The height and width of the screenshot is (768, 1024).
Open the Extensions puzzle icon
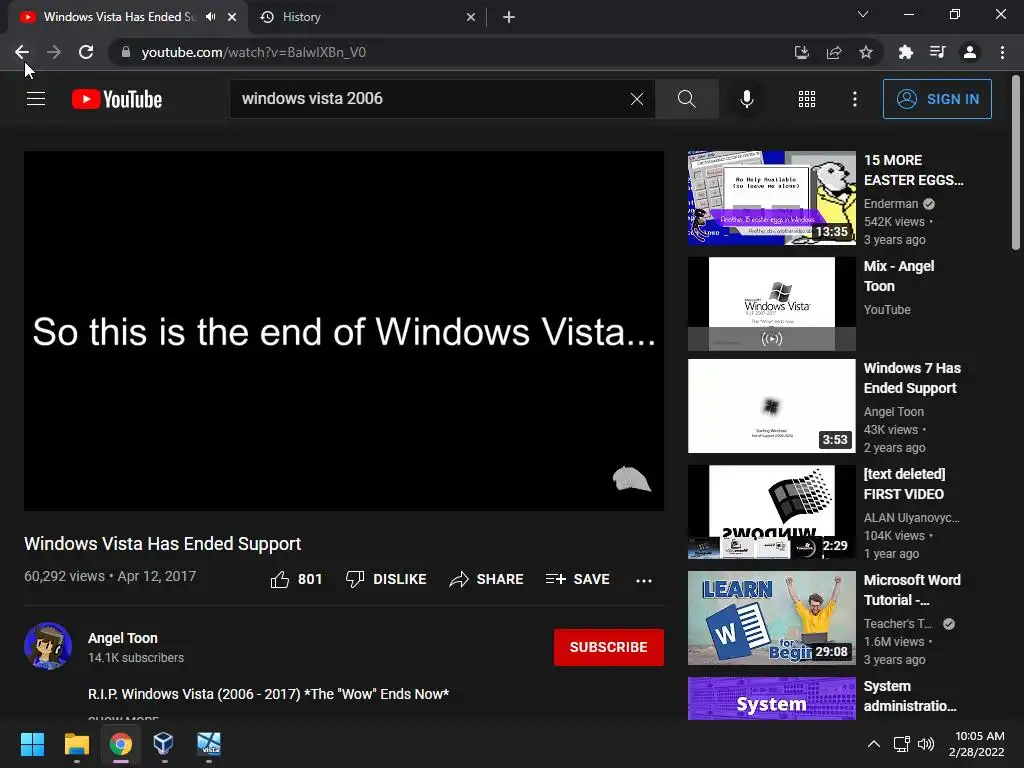tap(905, 52)
